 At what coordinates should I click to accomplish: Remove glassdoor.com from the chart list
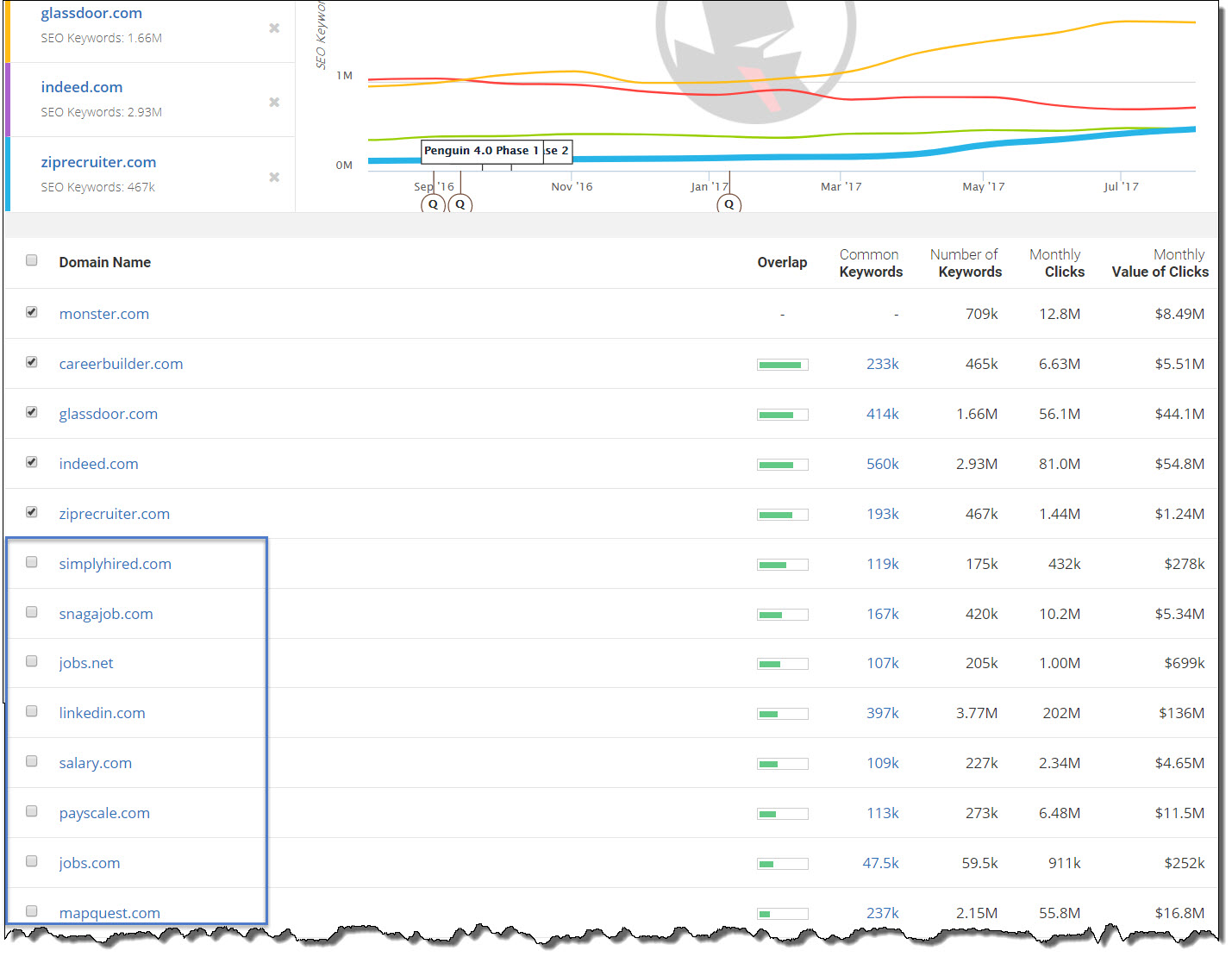point(274,28)
